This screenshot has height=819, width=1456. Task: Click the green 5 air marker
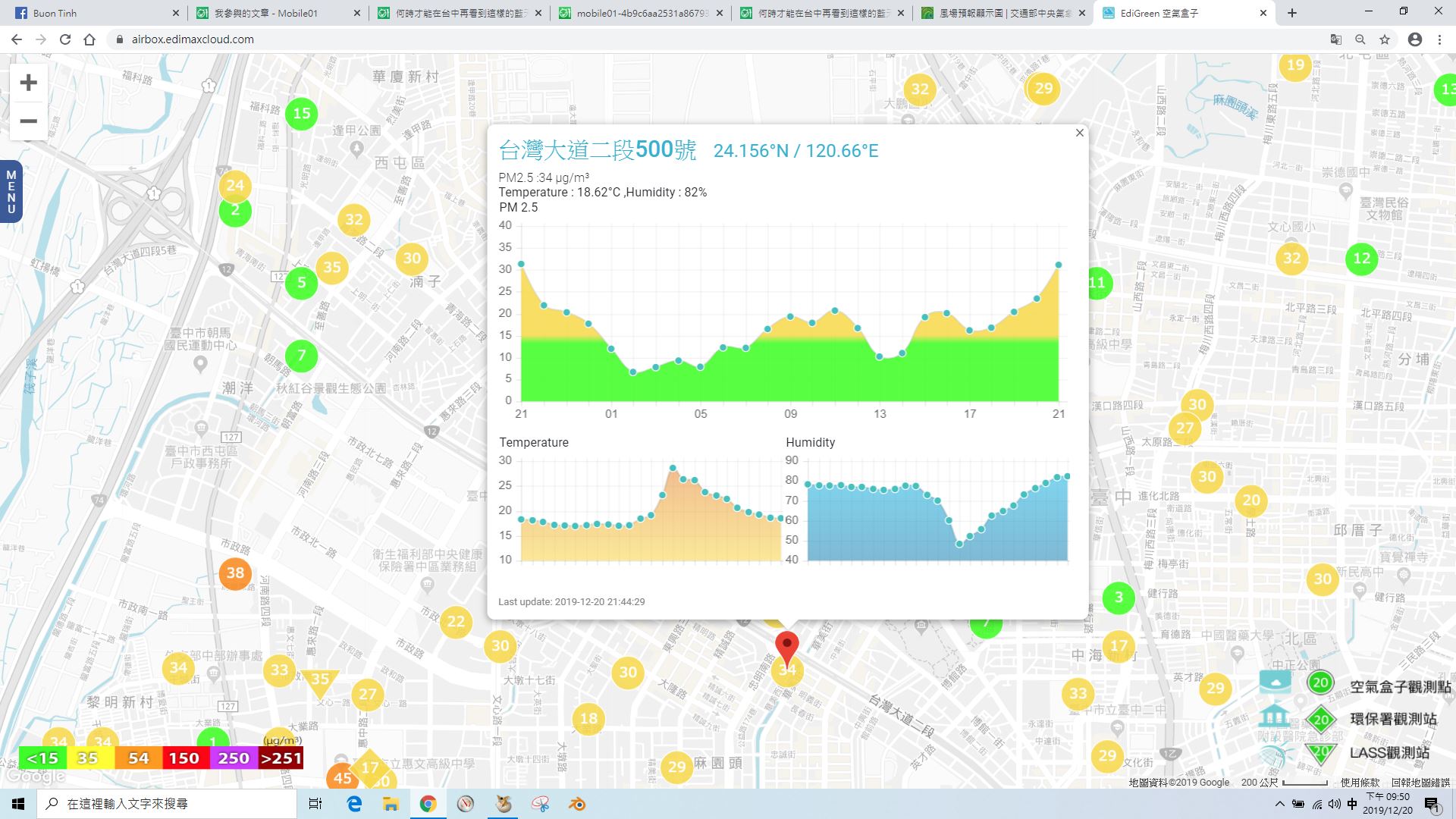302,283
